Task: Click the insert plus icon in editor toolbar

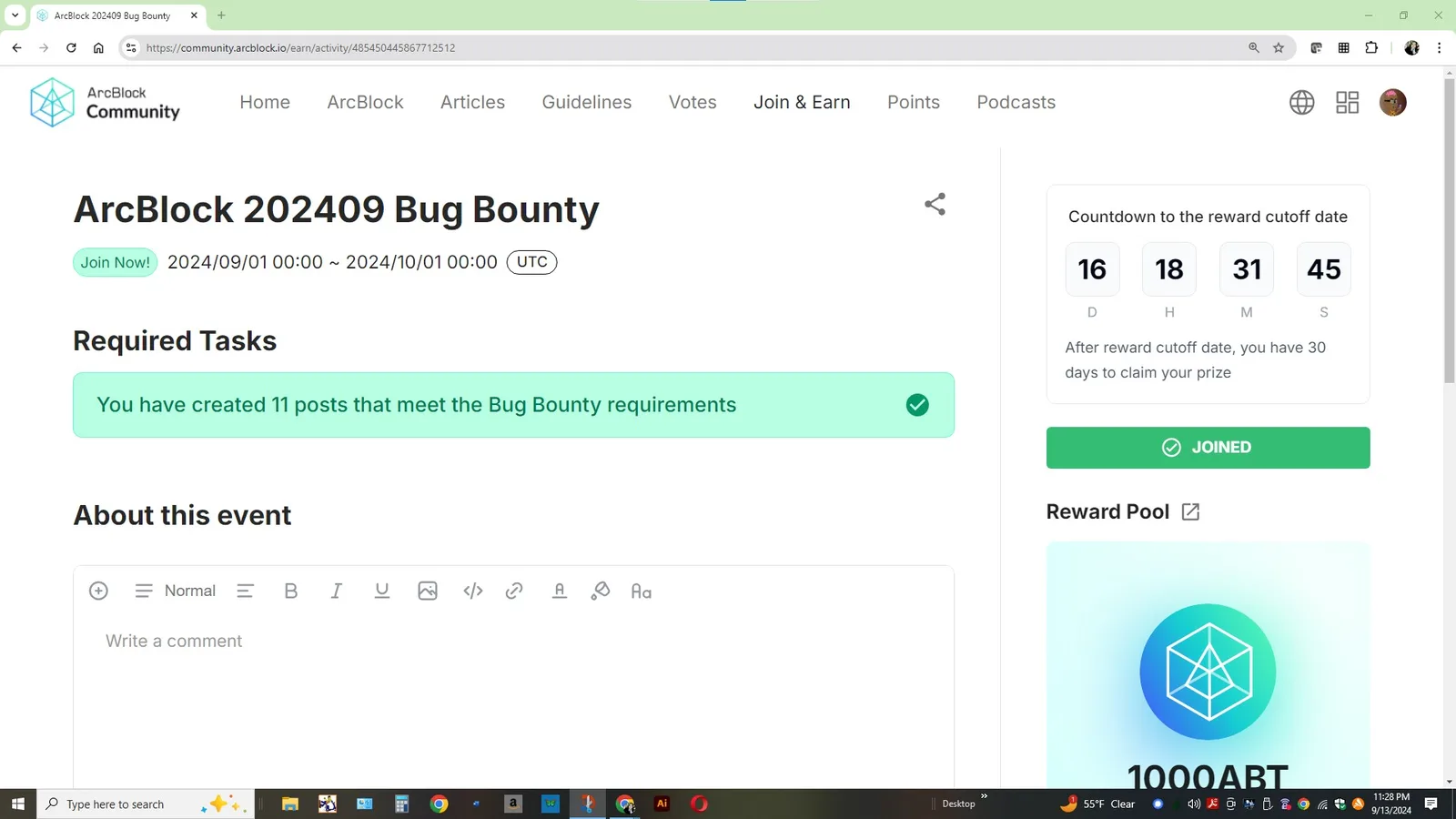Action: (x=98, y=591)
